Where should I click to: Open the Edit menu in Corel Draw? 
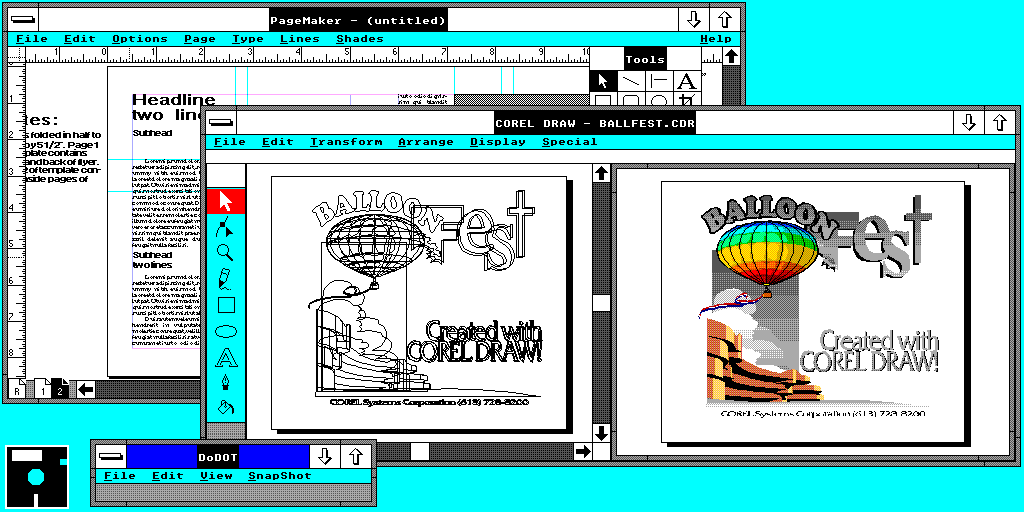point(278,142)
